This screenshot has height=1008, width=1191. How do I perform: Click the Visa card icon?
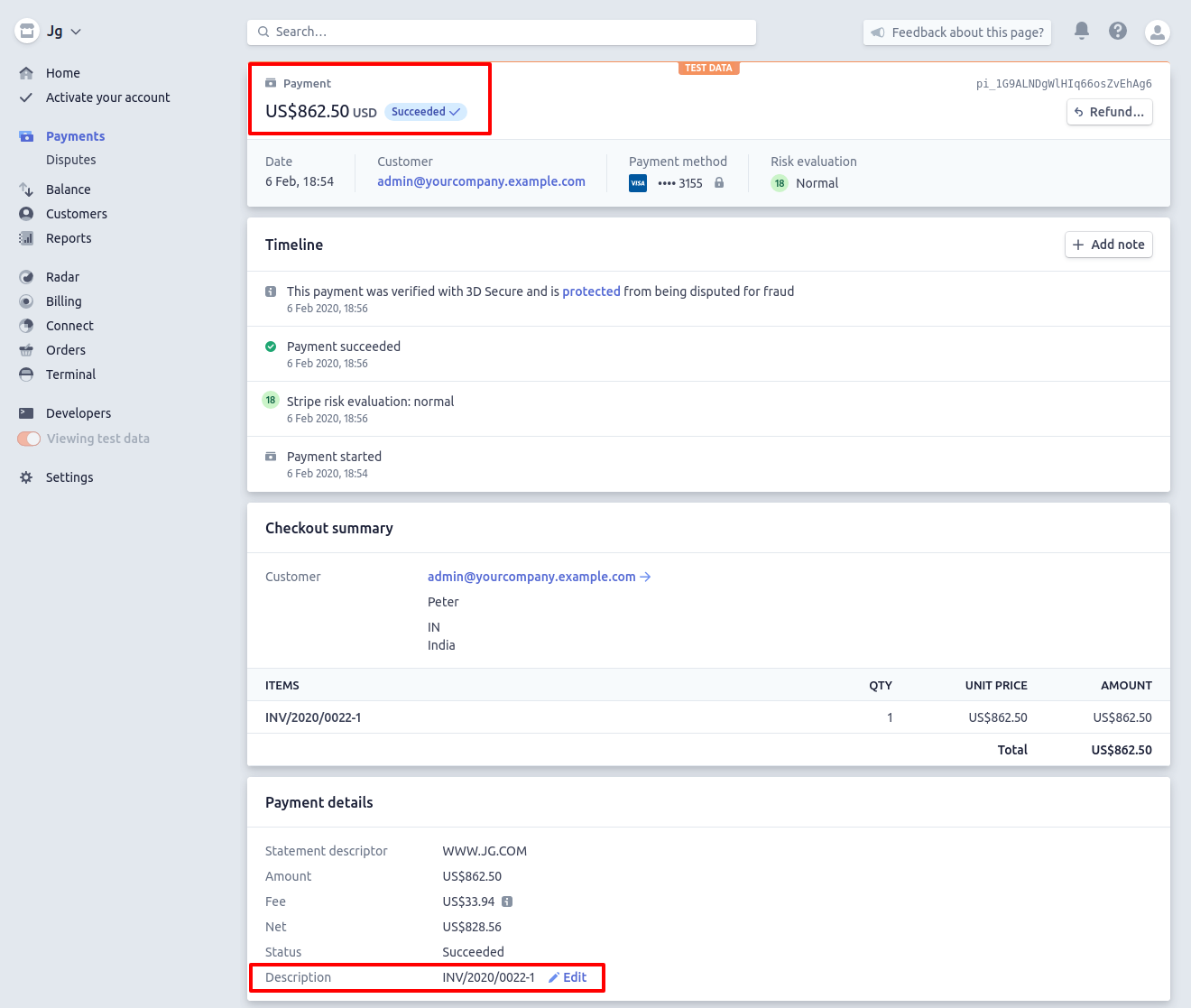[x=638, y=183]
